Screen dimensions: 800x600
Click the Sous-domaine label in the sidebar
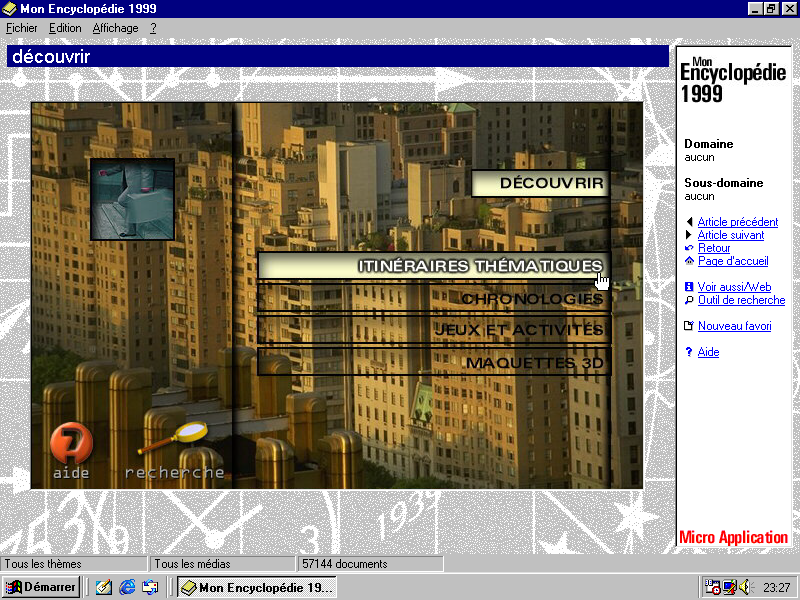pos(723,183)
